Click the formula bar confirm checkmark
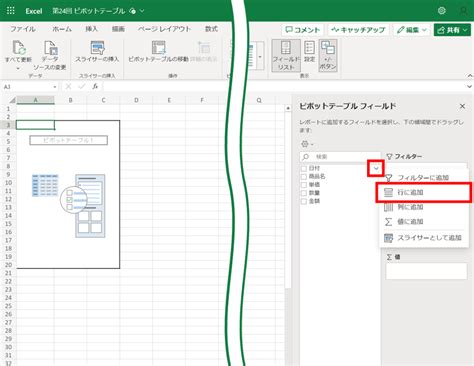Viewport: 474px width, 366px height. (82, 87)
